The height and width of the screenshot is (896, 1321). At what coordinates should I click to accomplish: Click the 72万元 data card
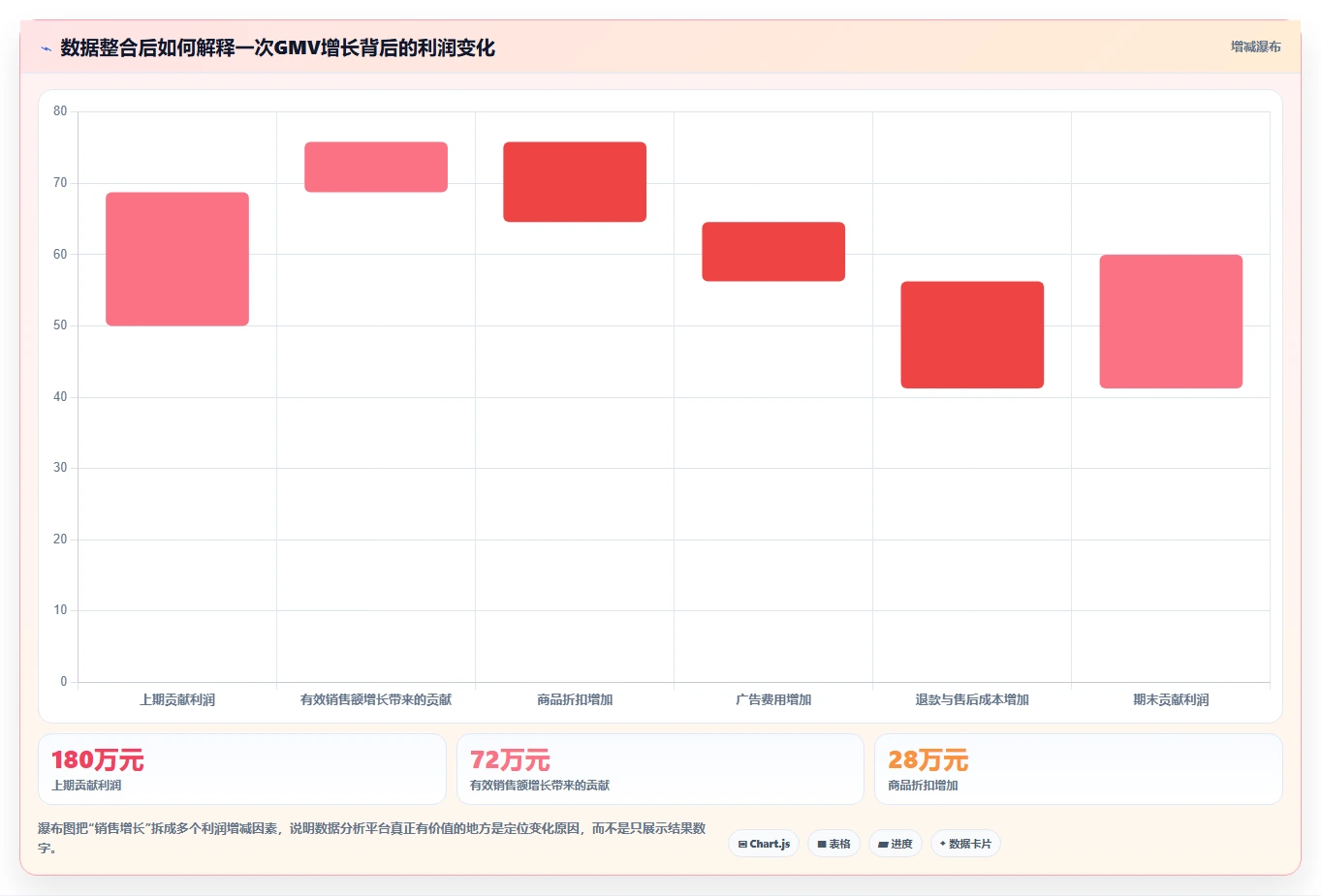[660, 769]
